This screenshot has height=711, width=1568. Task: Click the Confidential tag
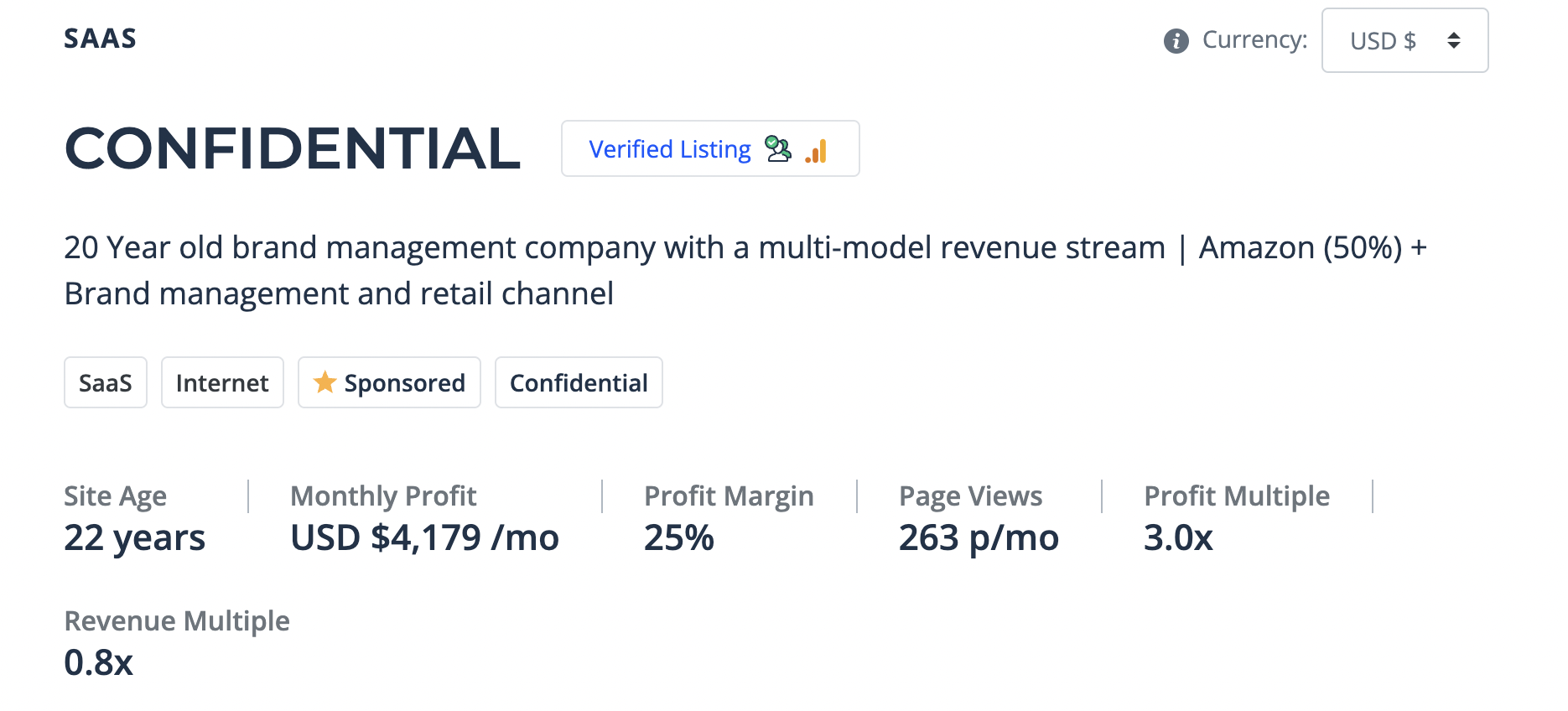pyautogui.click(x=579, y=383)
